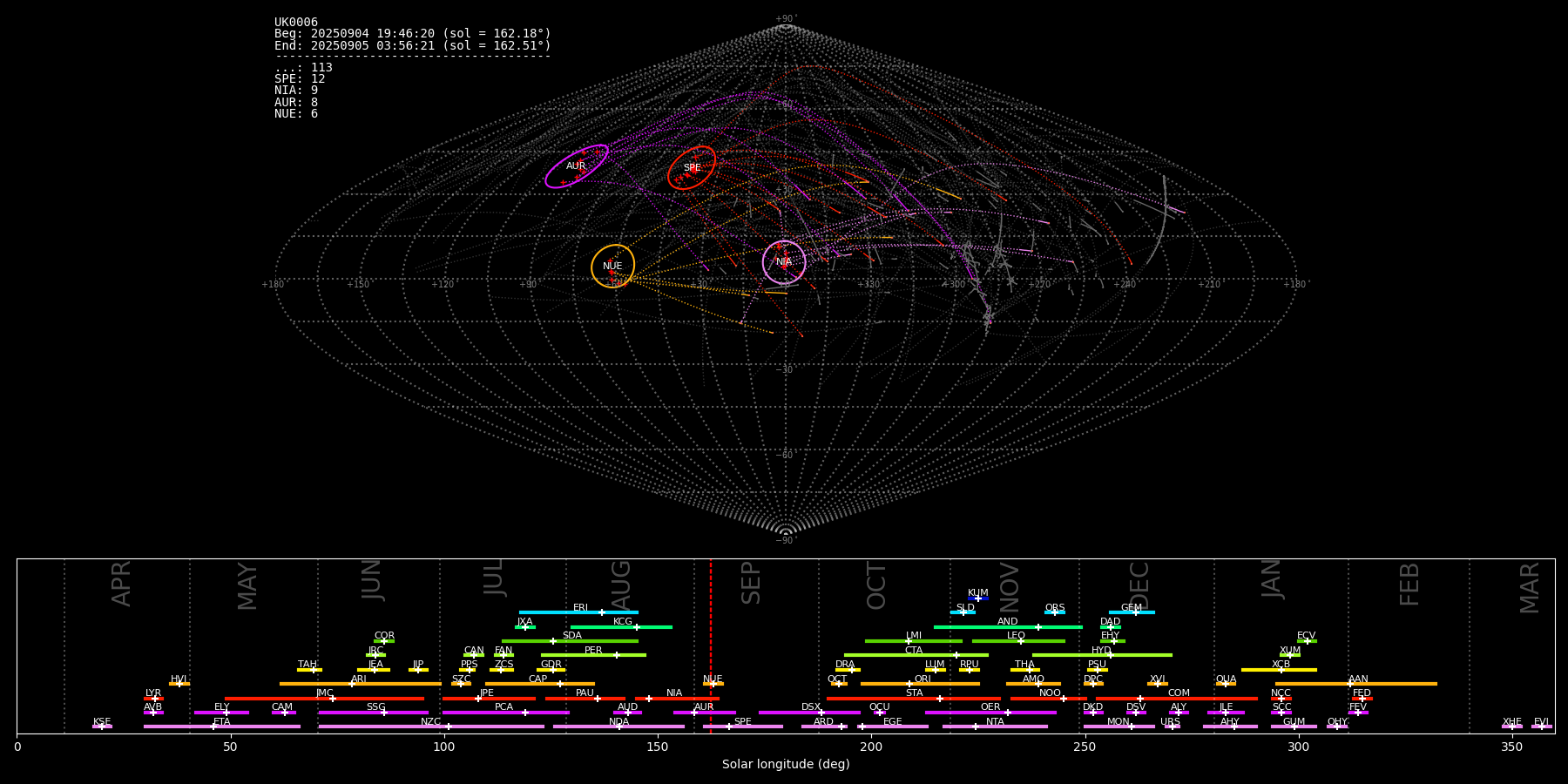Click the Beg: 20250904 19:46:20 line

click(x=413, y=34)
